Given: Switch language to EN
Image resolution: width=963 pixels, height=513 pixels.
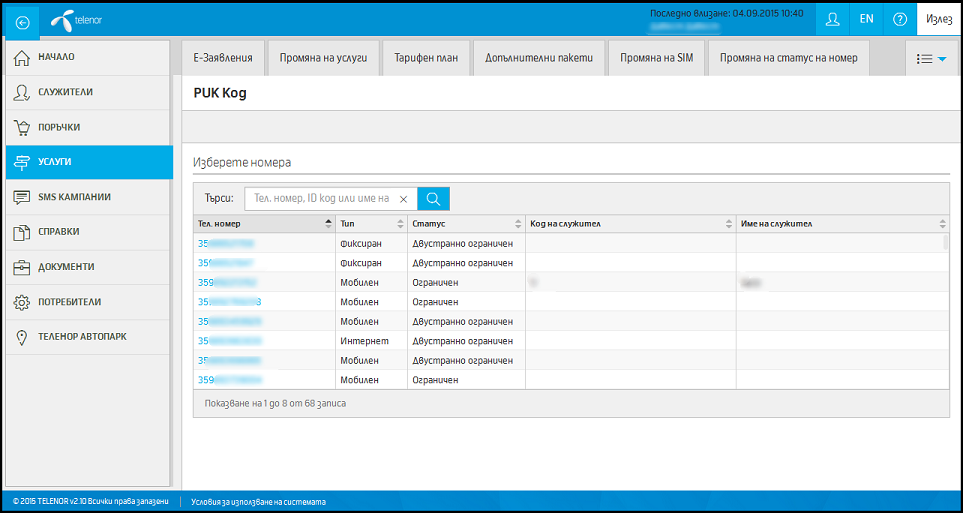Looking at the screenshot, I should point(866,19).
